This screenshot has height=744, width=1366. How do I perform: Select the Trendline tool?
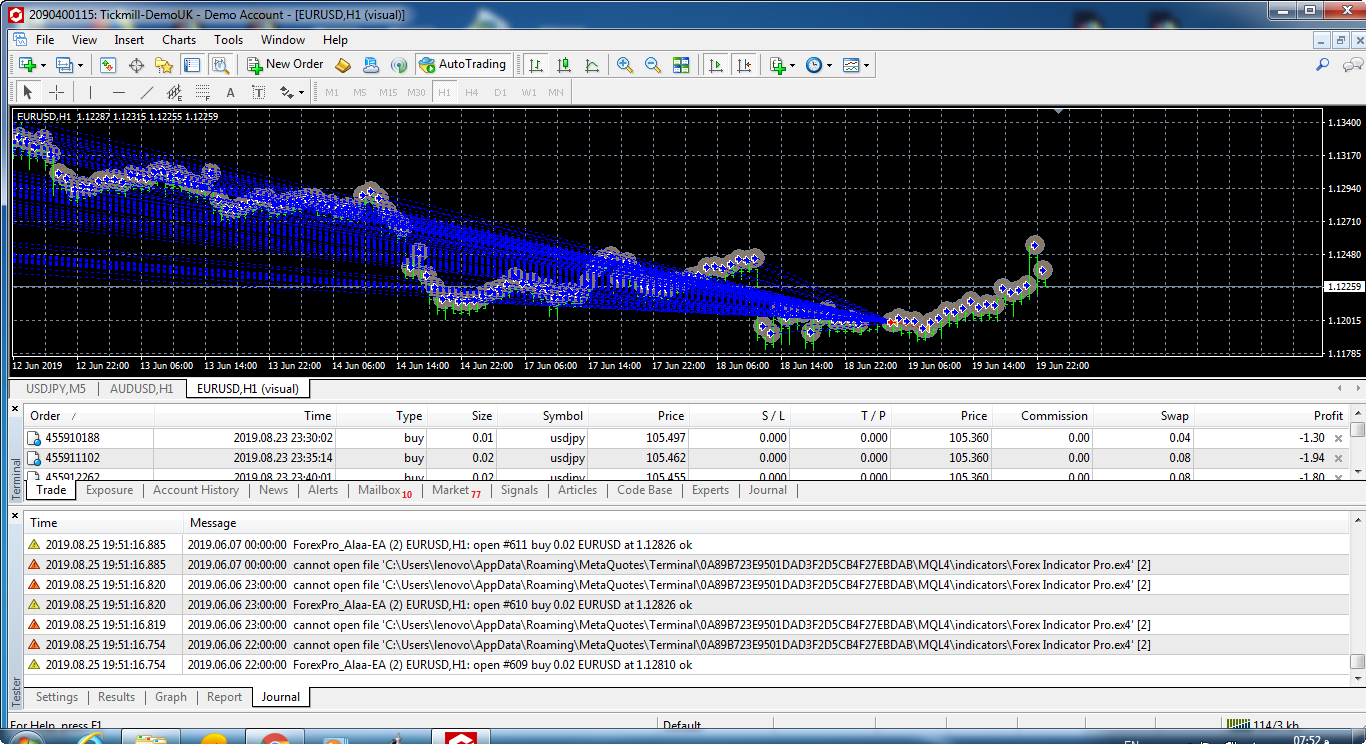click(x=146, y=92)
